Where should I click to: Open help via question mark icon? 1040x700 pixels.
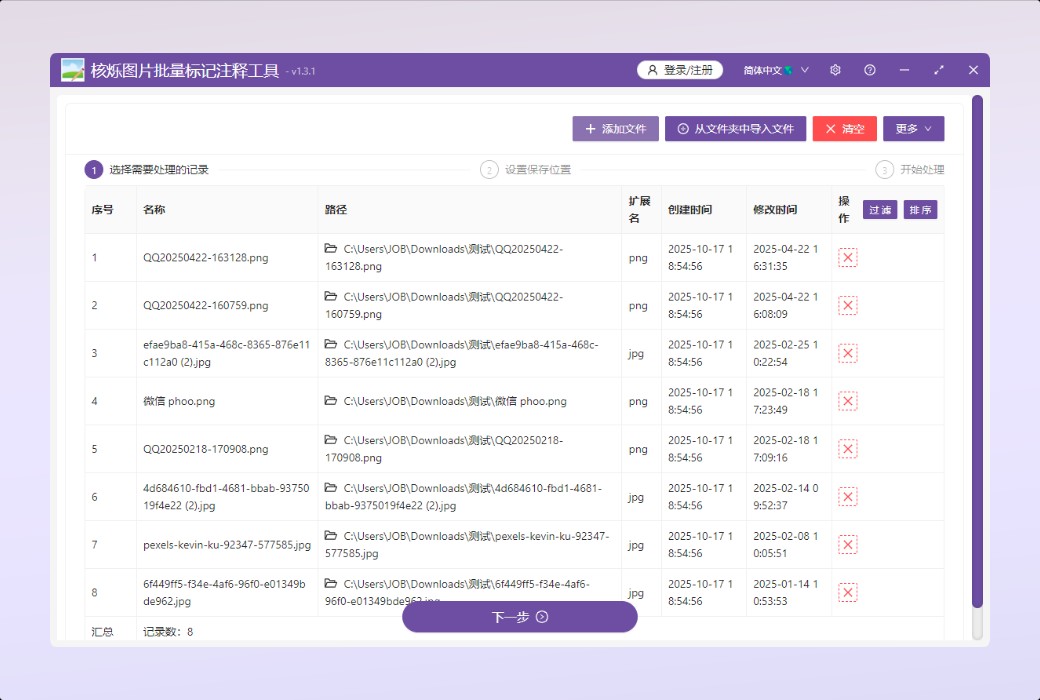[870, 70]
